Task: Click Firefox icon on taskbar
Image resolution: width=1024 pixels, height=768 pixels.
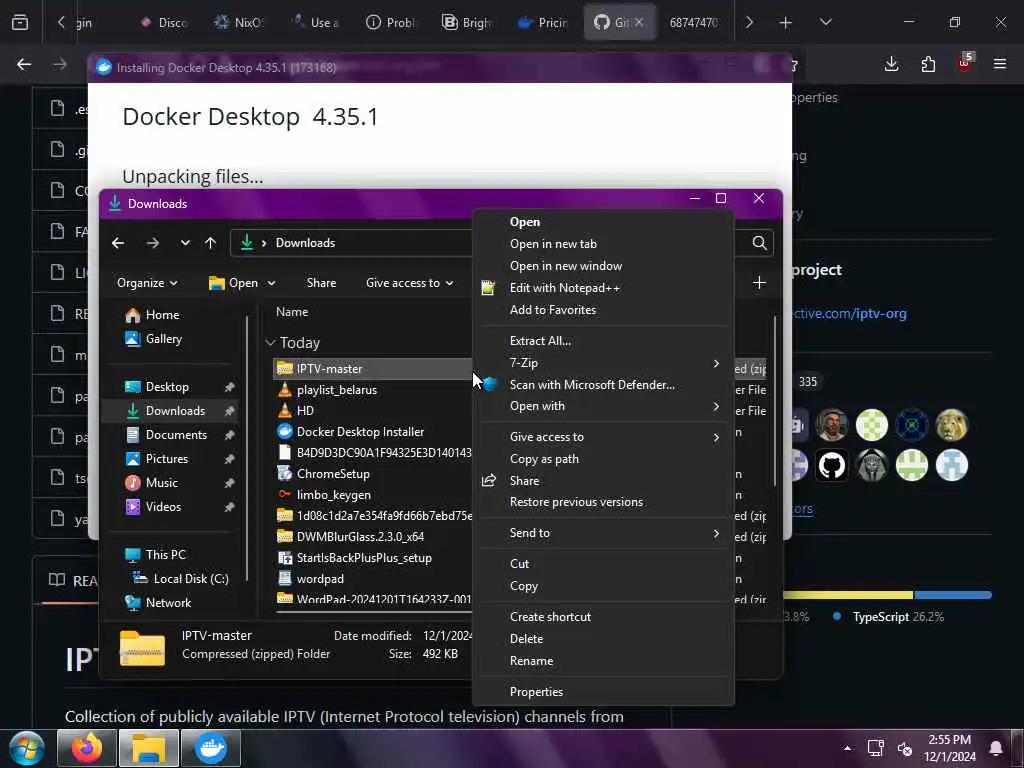Action: click(87, 748)
